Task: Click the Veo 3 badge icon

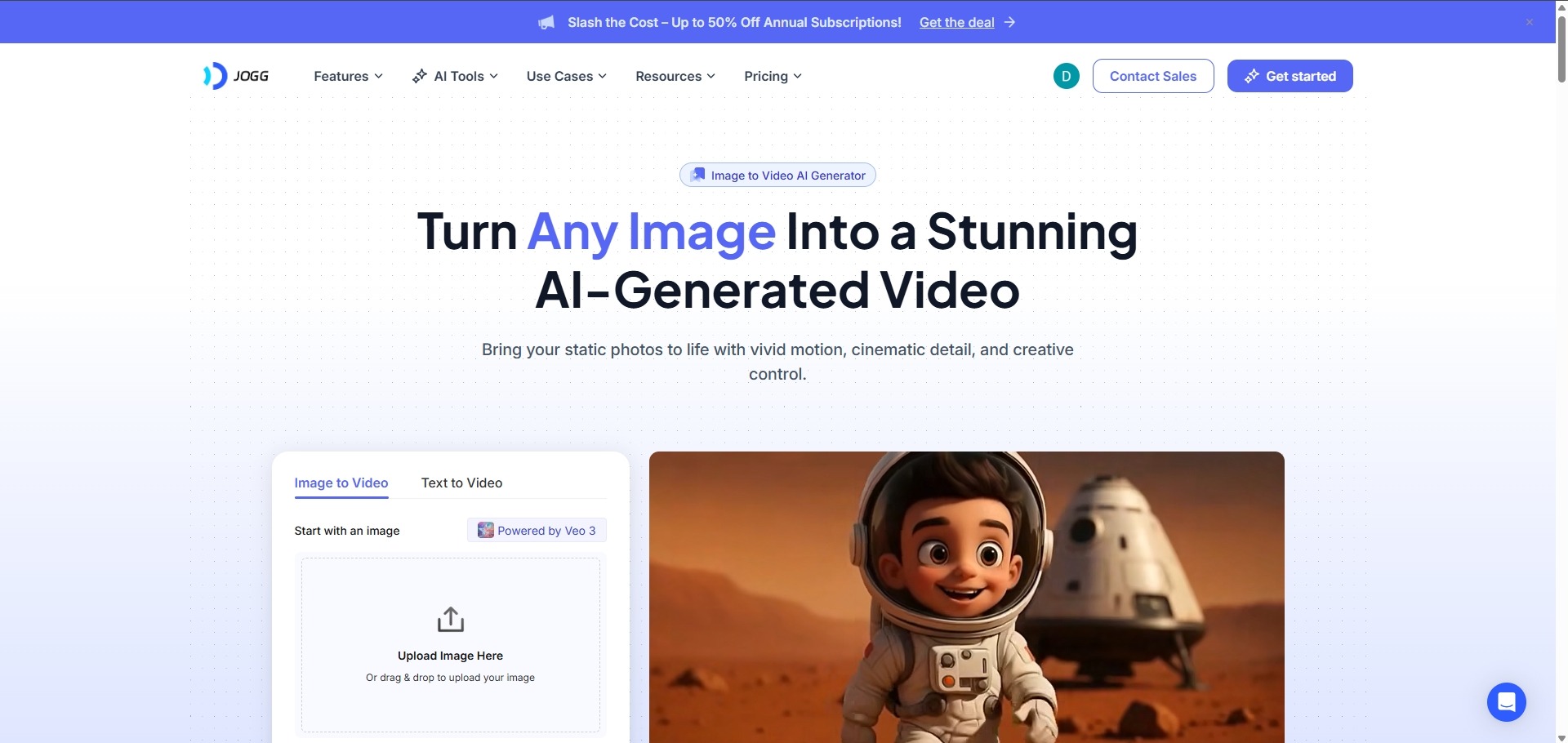Action: 485,530
